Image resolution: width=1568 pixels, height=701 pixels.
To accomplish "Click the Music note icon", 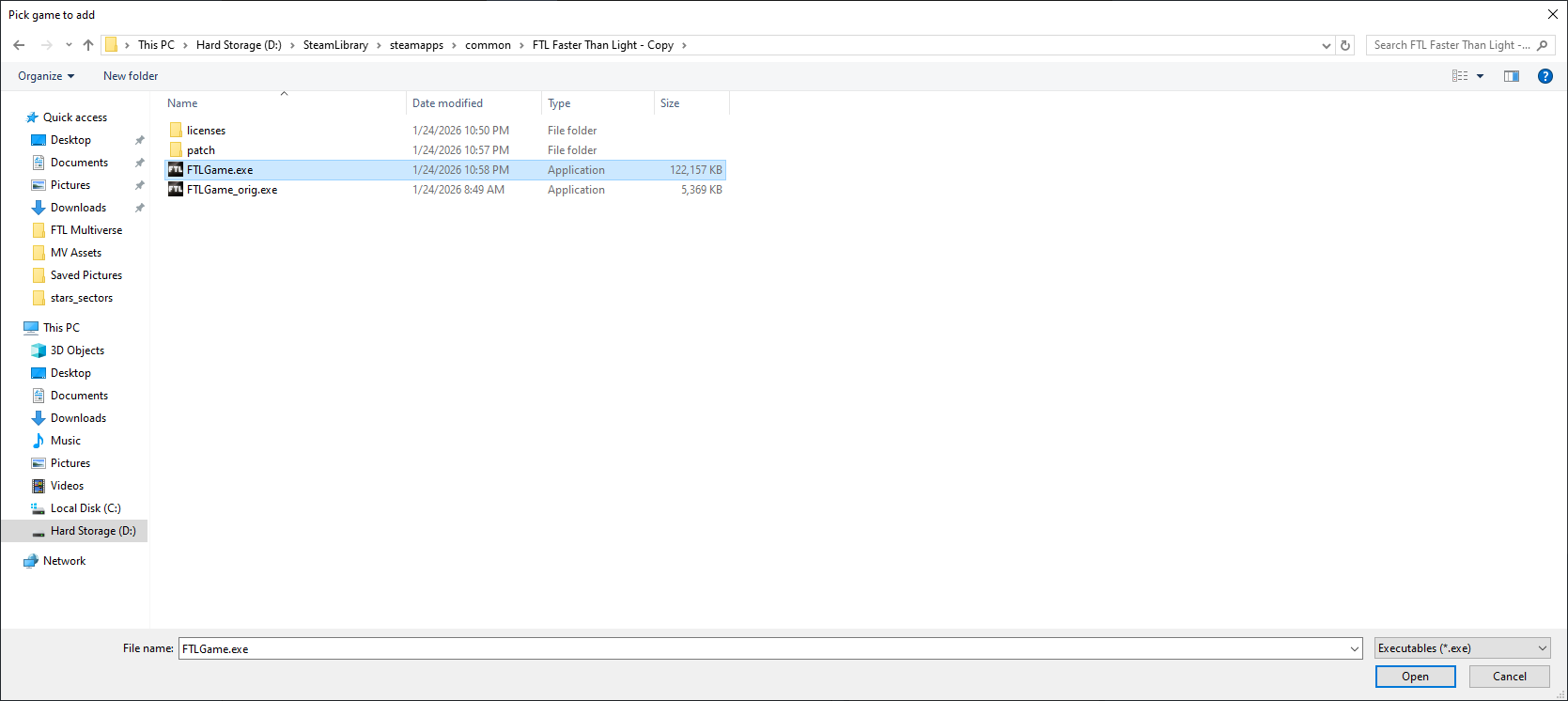I will [39, 441].
